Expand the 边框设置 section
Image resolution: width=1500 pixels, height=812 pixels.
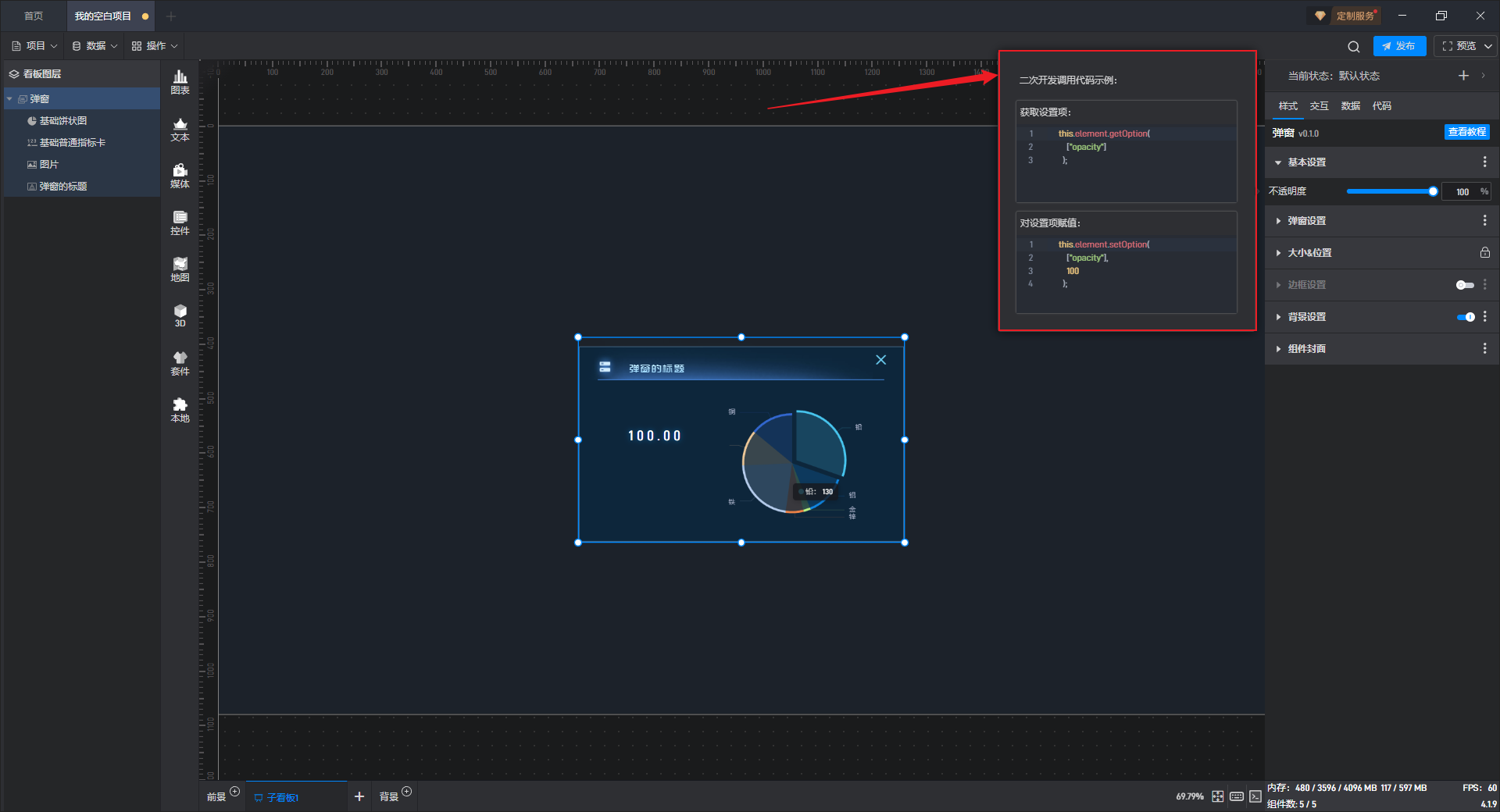(1278, 285)
